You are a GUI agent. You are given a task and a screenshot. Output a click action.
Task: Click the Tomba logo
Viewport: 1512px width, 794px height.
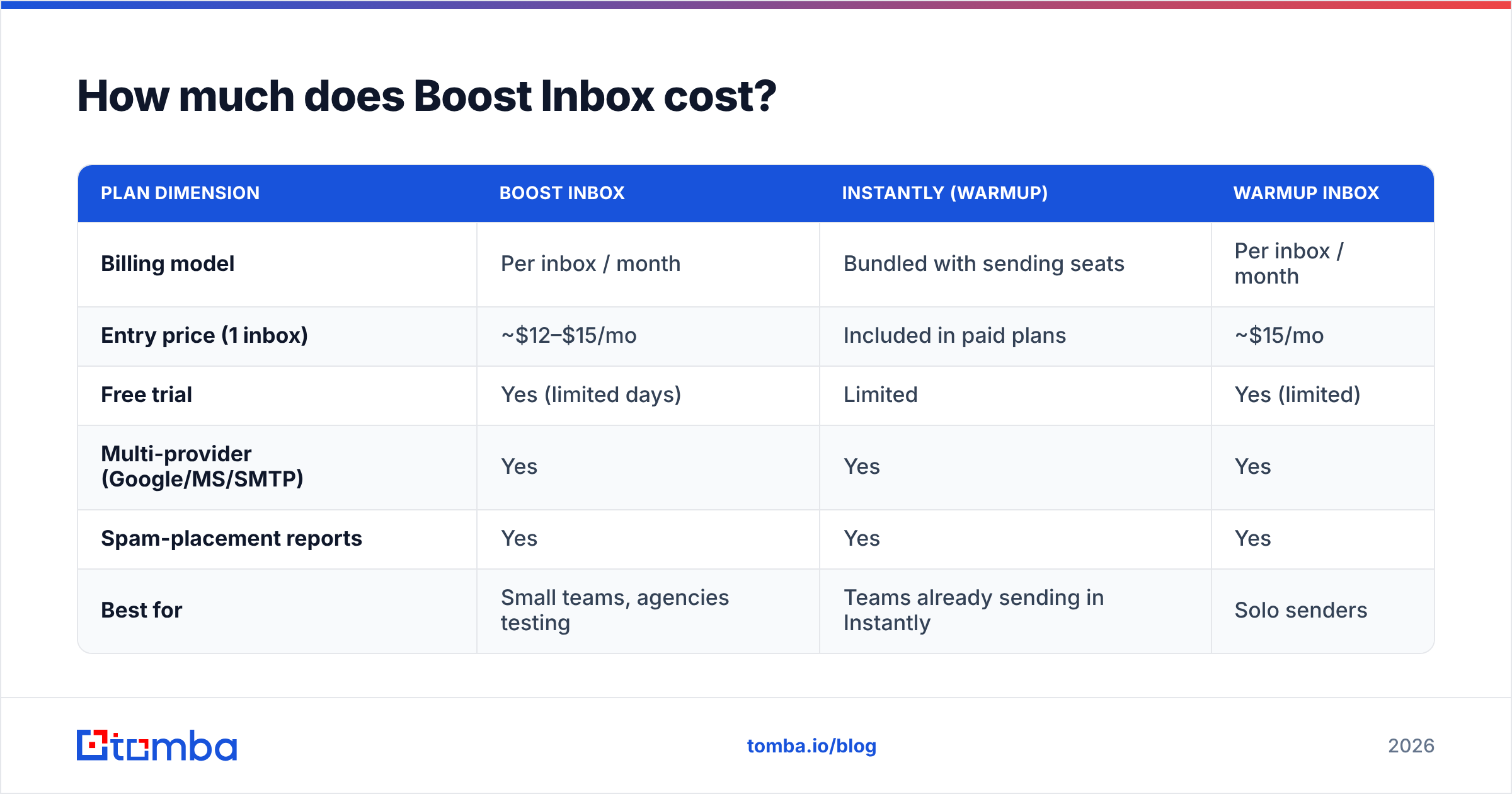coord(157,745)
